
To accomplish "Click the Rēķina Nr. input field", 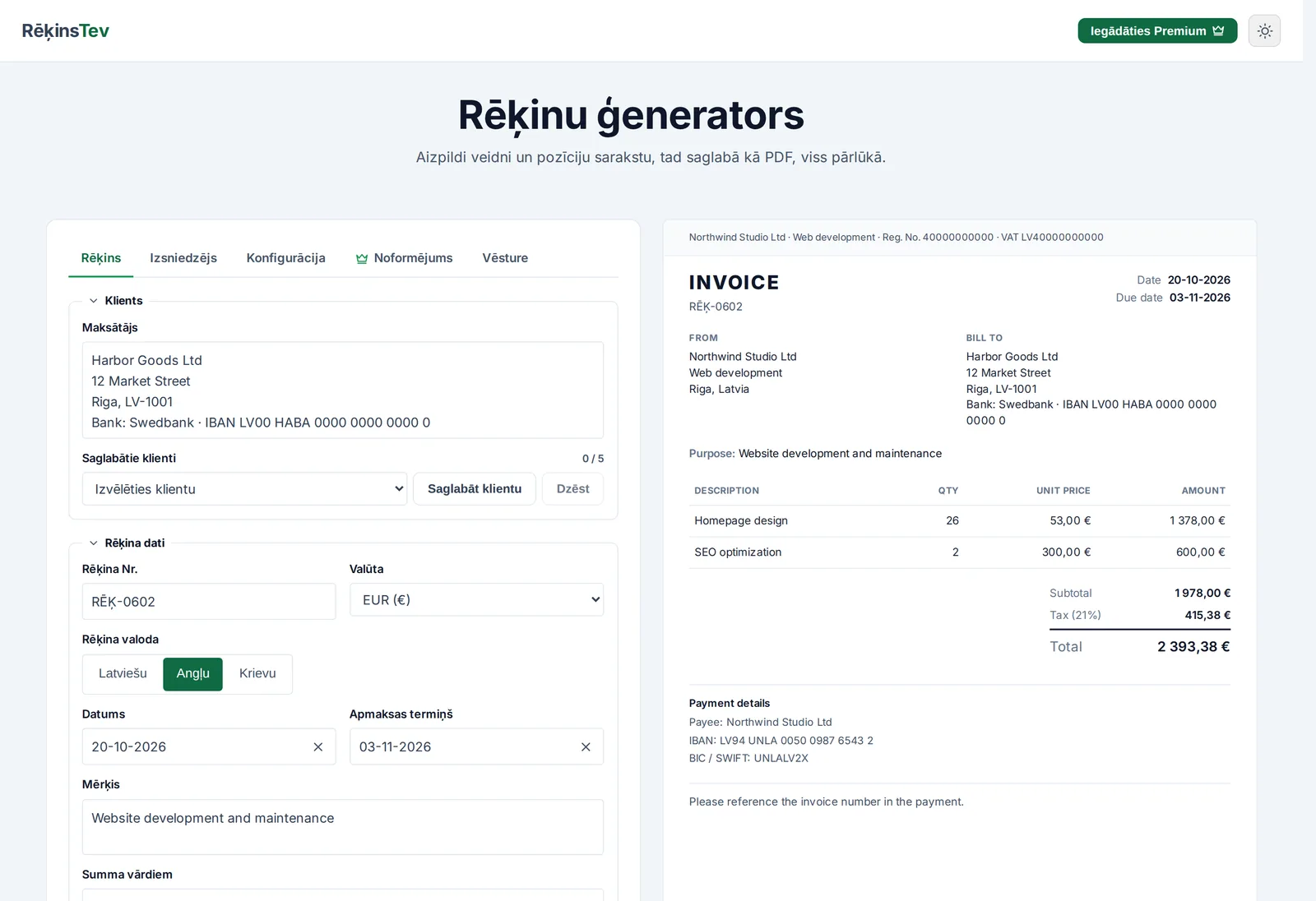I will pyautogui.click(x=209, y=602).
